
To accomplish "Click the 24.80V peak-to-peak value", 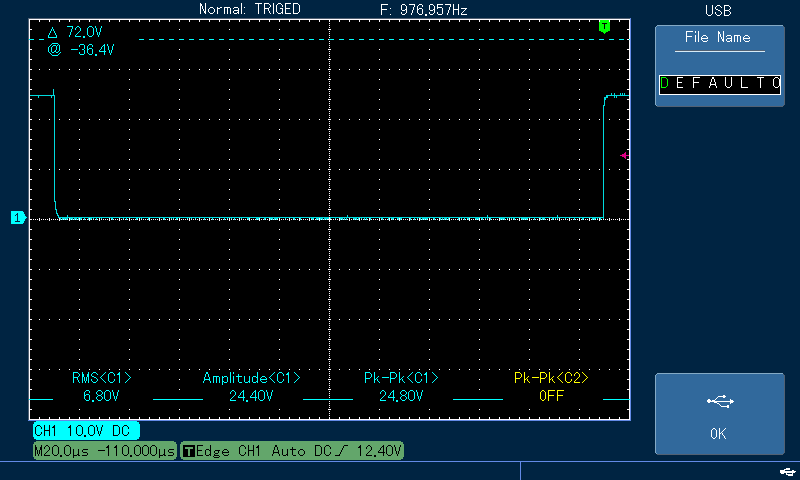I will pos(401,396).
